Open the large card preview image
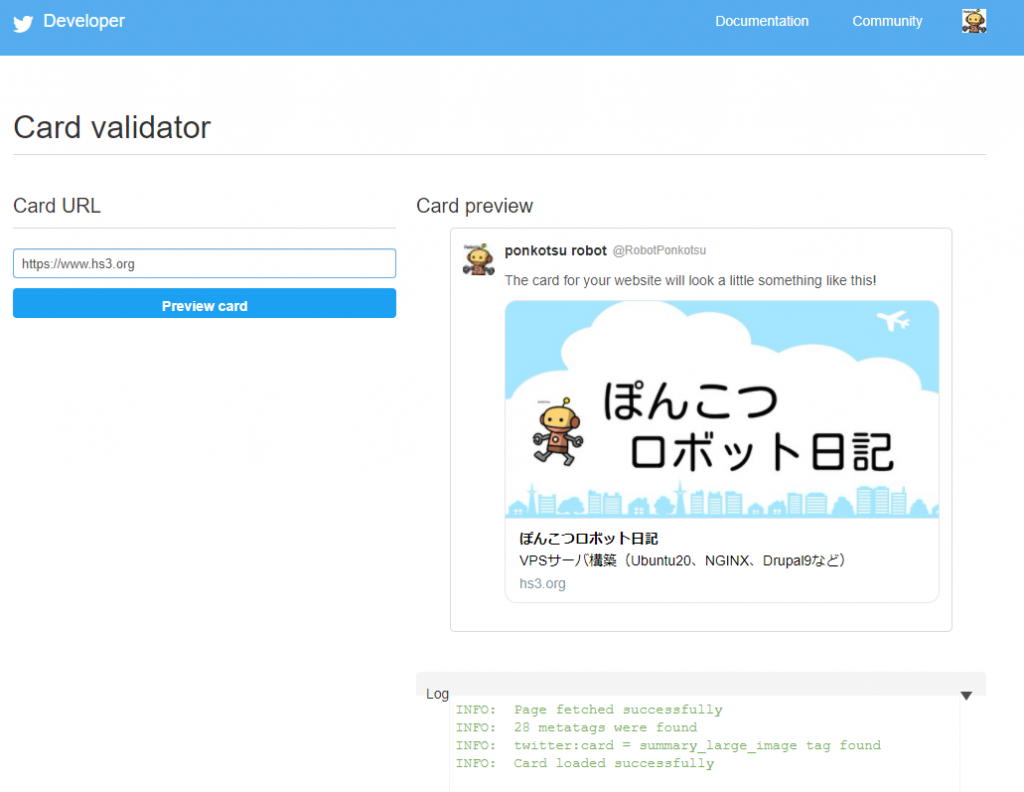 point(722,409)
